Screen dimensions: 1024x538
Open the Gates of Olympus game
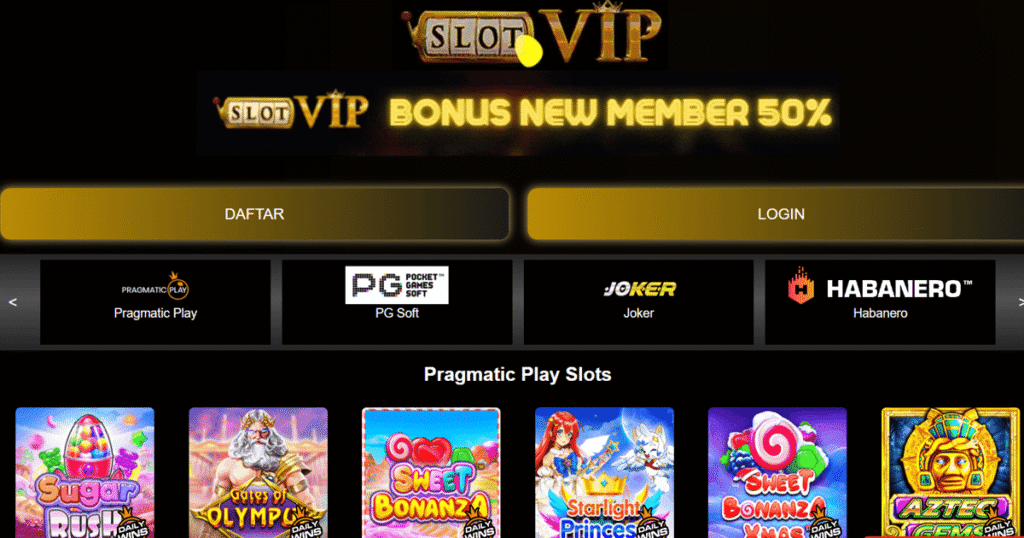coord(258,473)
